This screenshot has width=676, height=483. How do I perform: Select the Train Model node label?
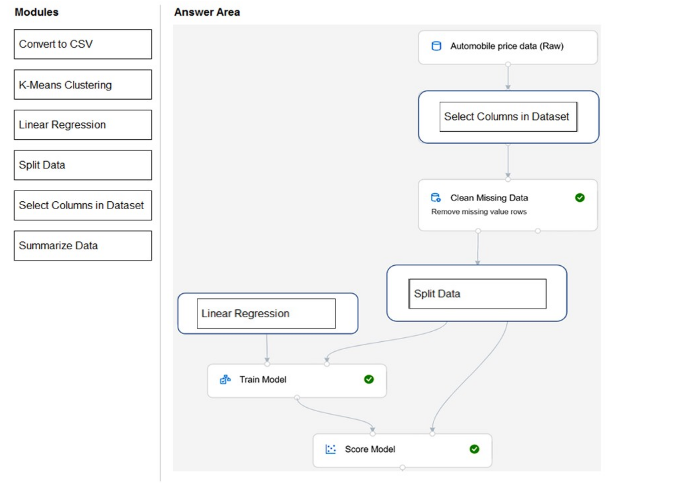[262, 380]
